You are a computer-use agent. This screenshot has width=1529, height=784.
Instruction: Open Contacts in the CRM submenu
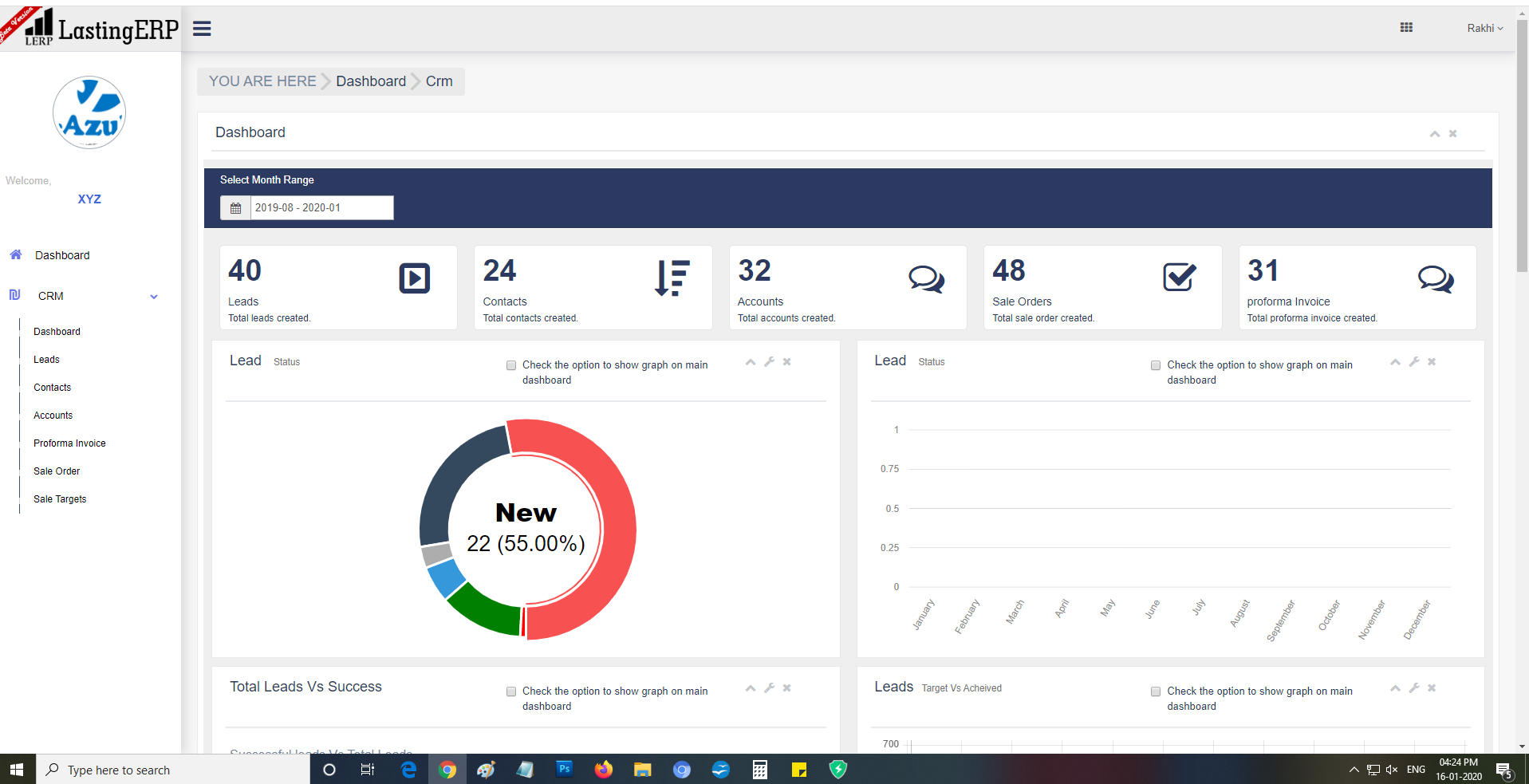52,388
